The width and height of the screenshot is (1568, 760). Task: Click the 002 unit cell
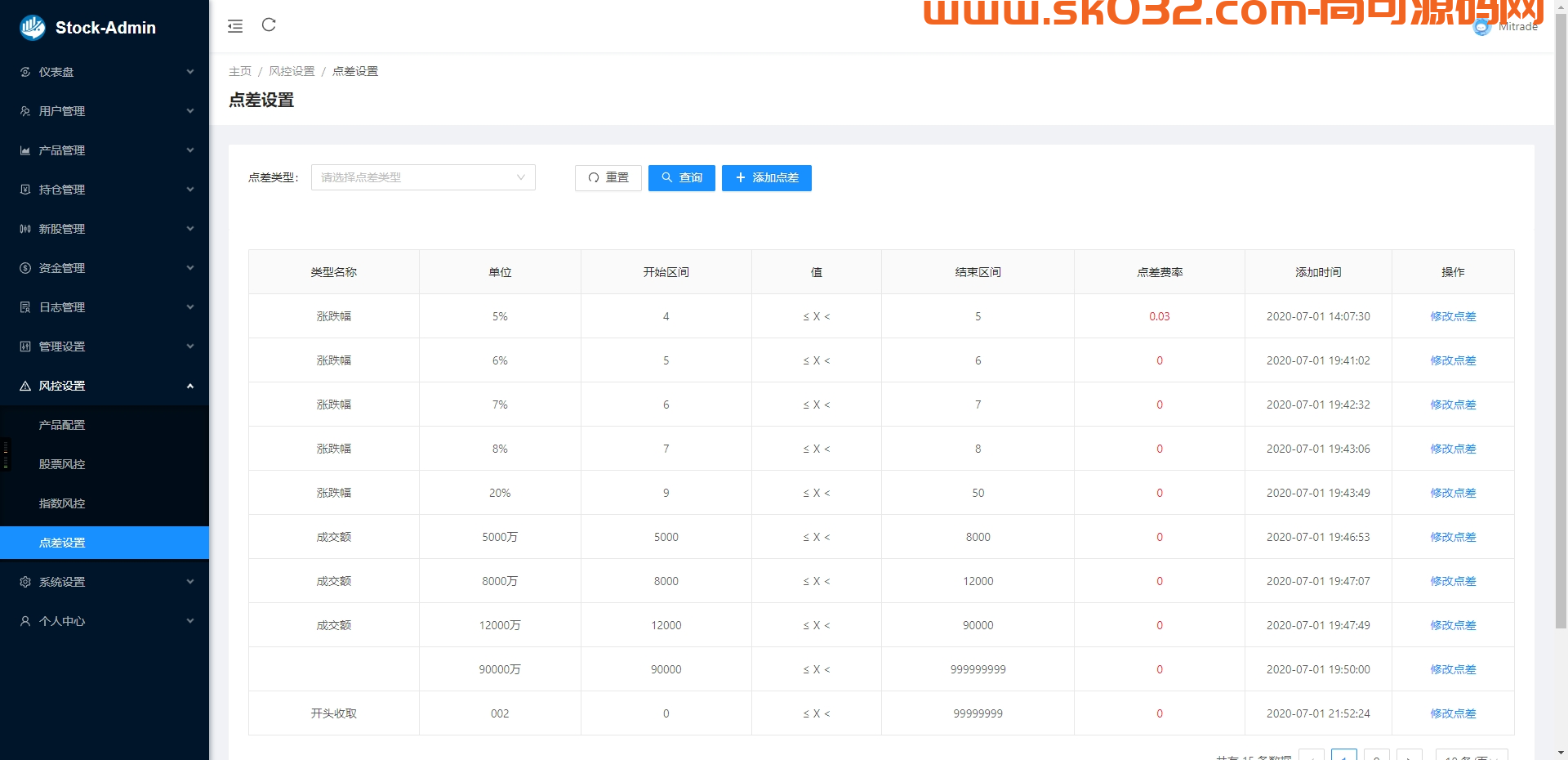[x=500, y=713]
